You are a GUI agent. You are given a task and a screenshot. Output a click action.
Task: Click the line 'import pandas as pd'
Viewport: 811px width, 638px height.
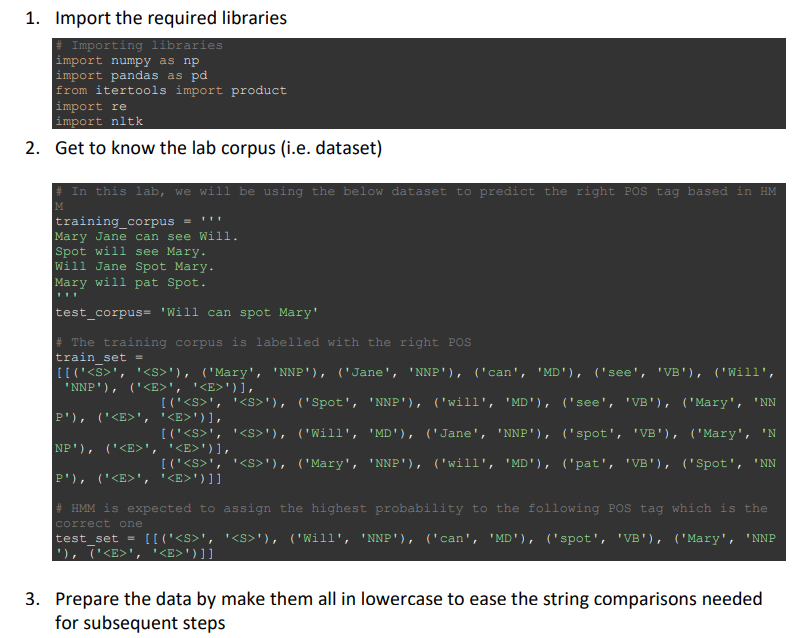(131, 75)
